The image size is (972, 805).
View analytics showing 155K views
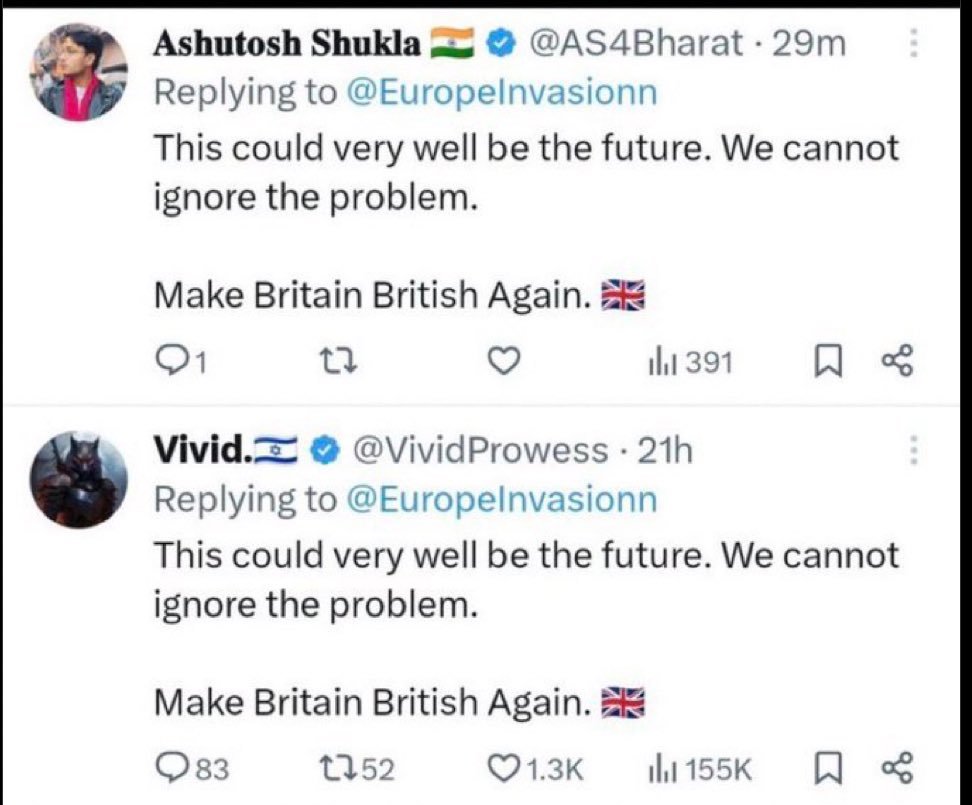tap(699, 769)
